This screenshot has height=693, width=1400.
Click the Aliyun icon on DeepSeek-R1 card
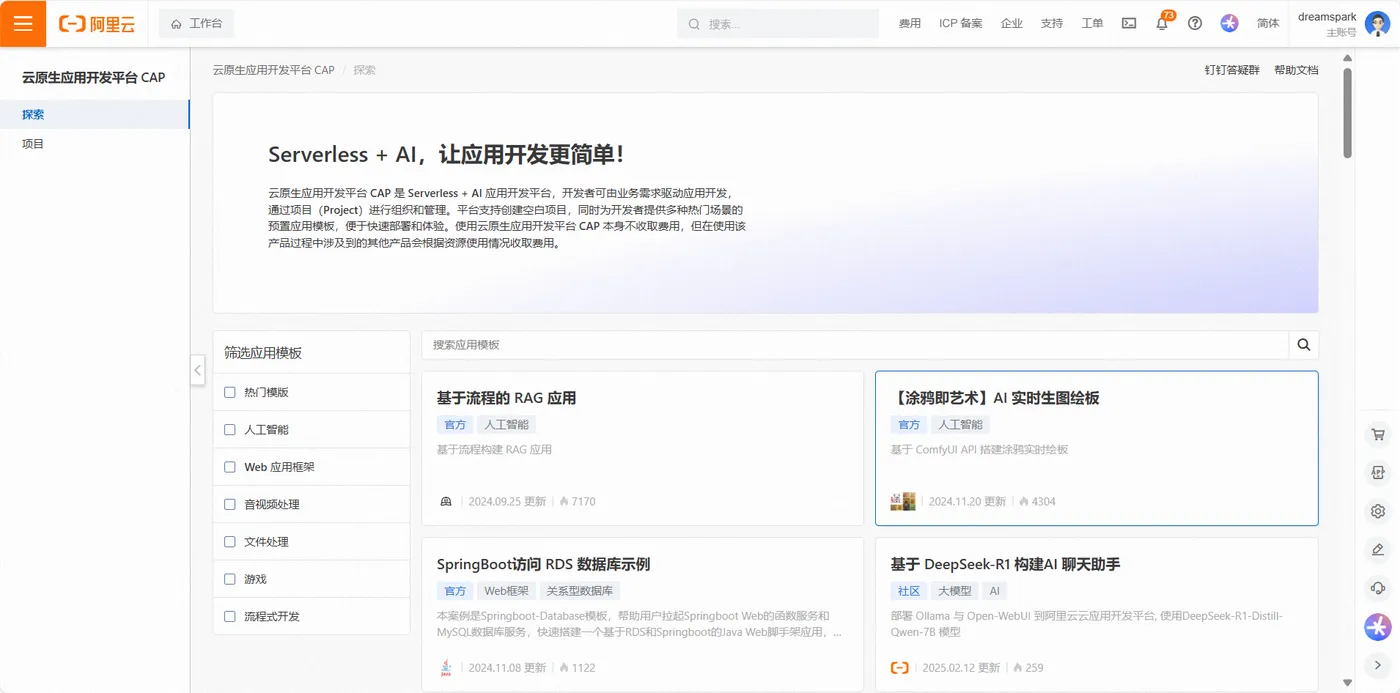899,667
